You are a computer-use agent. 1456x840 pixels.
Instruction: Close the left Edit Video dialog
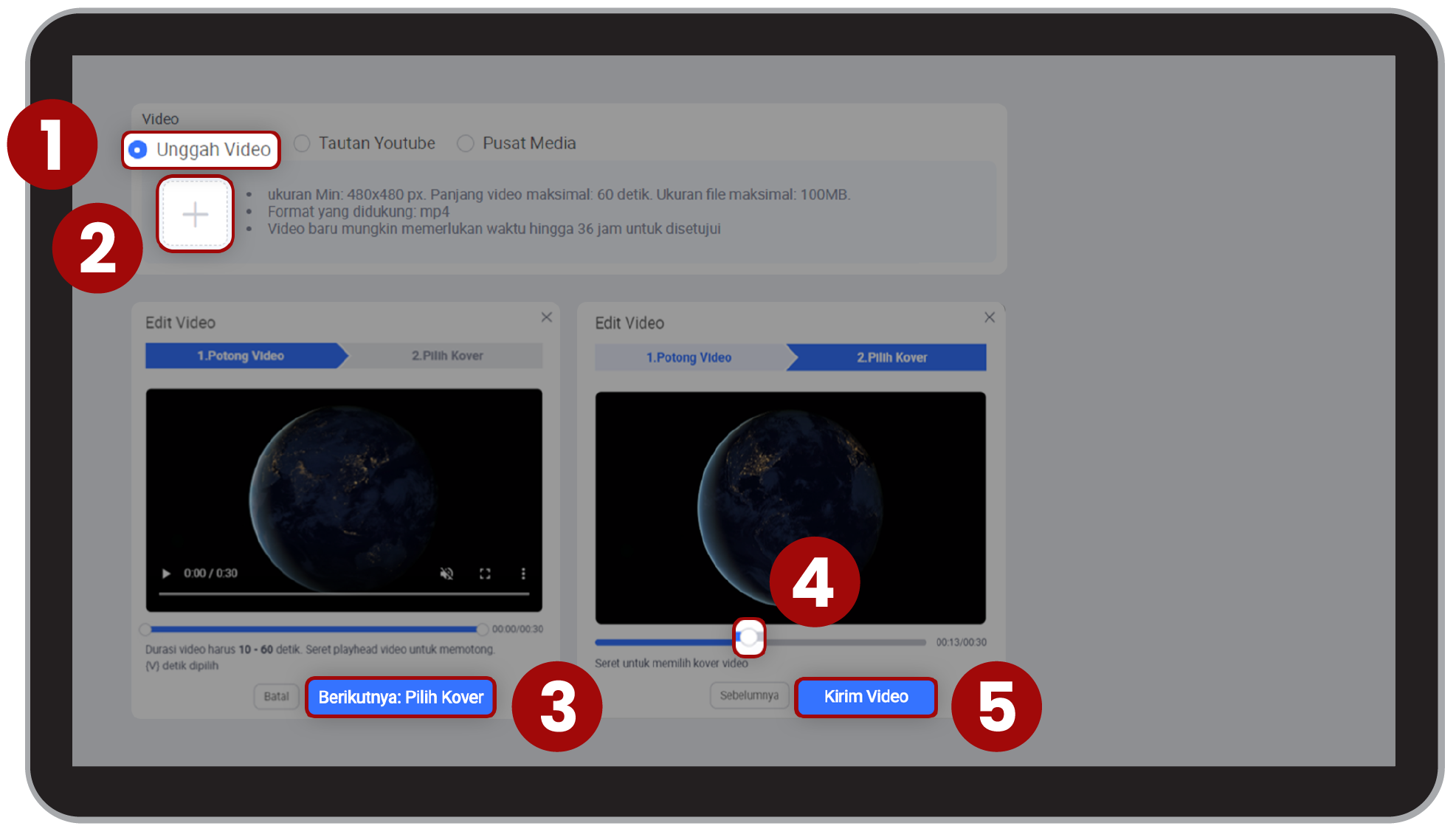click(x=546, y=317)
